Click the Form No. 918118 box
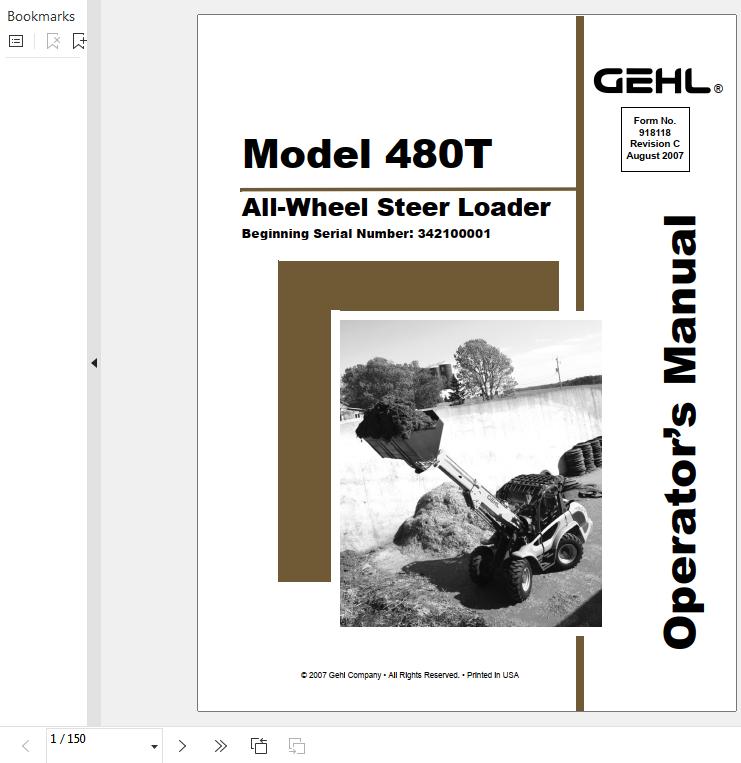This screenshot has height=763, width=741. coord(655,139)
